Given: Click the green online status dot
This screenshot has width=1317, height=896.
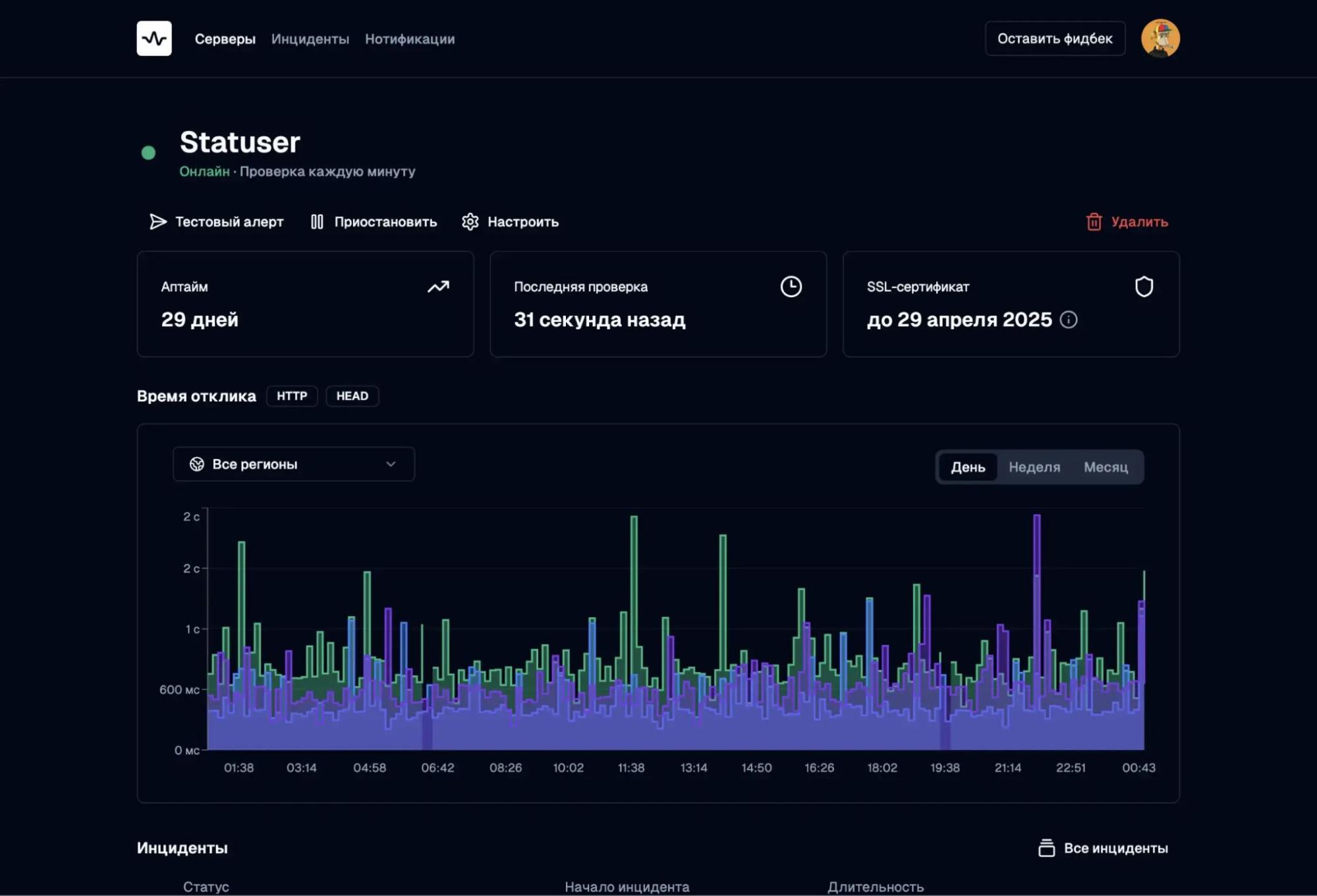Looking at the screenshot, I should (149, 153).
